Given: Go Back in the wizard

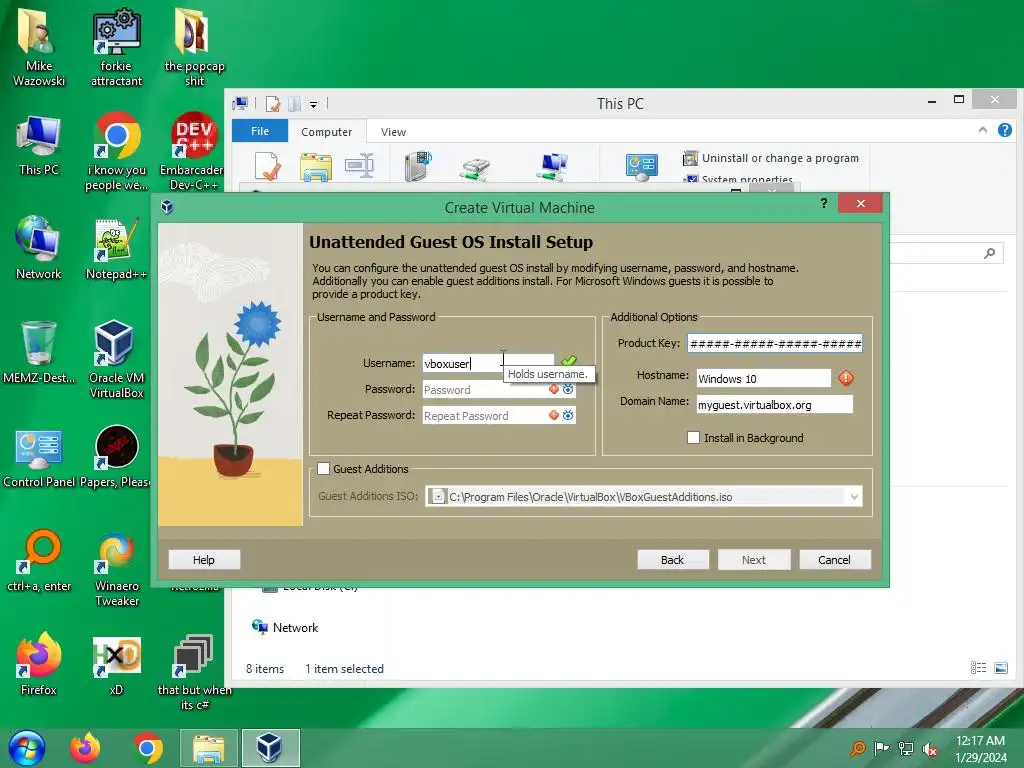Looking at the screenshot, I should [x=673, y=560].
